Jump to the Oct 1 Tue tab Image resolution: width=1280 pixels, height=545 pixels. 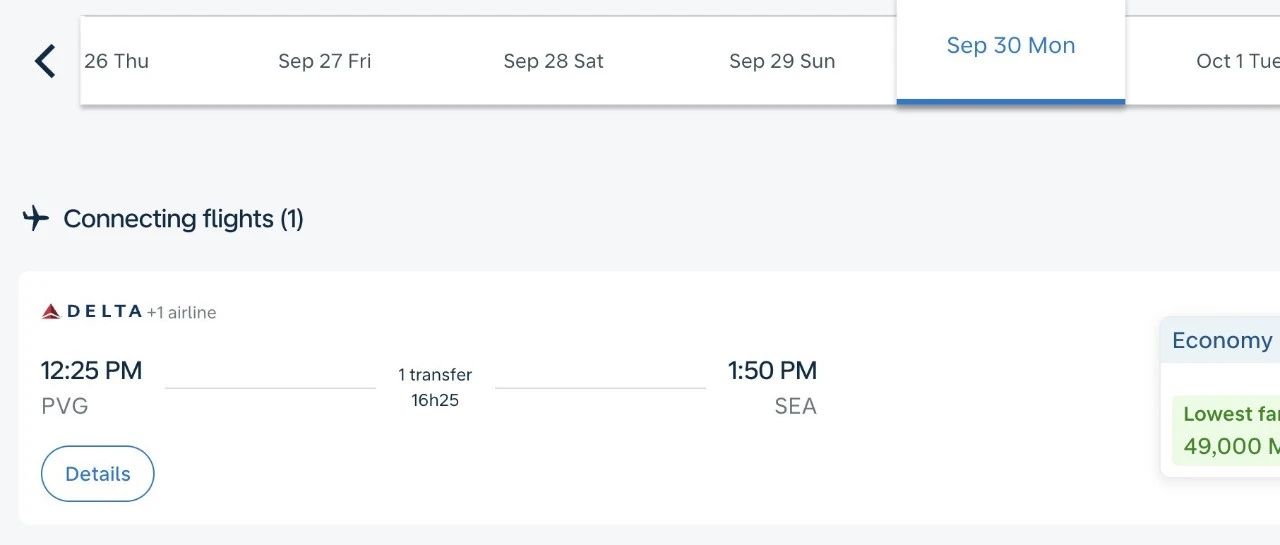pyautogui.click(x=1236, y=61)
